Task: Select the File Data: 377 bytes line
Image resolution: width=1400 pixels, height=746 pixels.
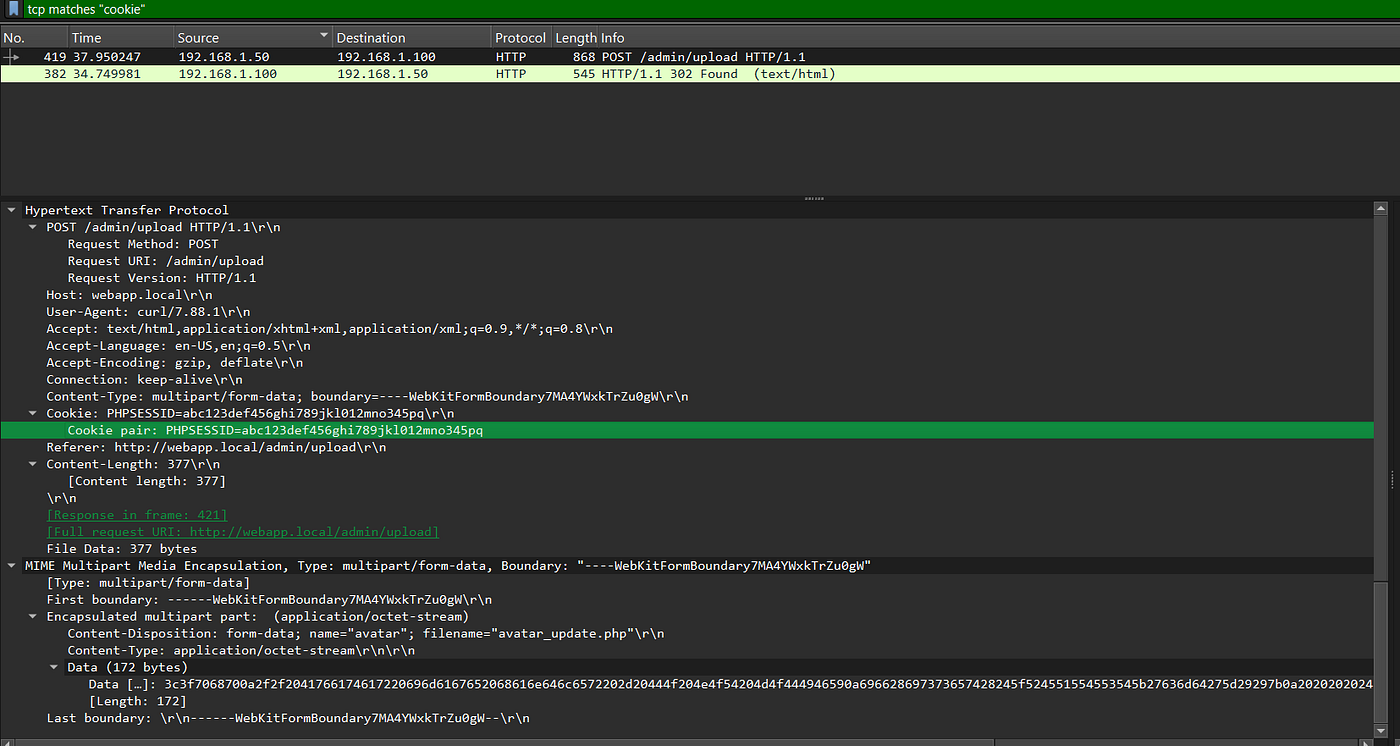Action: coord(122,549)
